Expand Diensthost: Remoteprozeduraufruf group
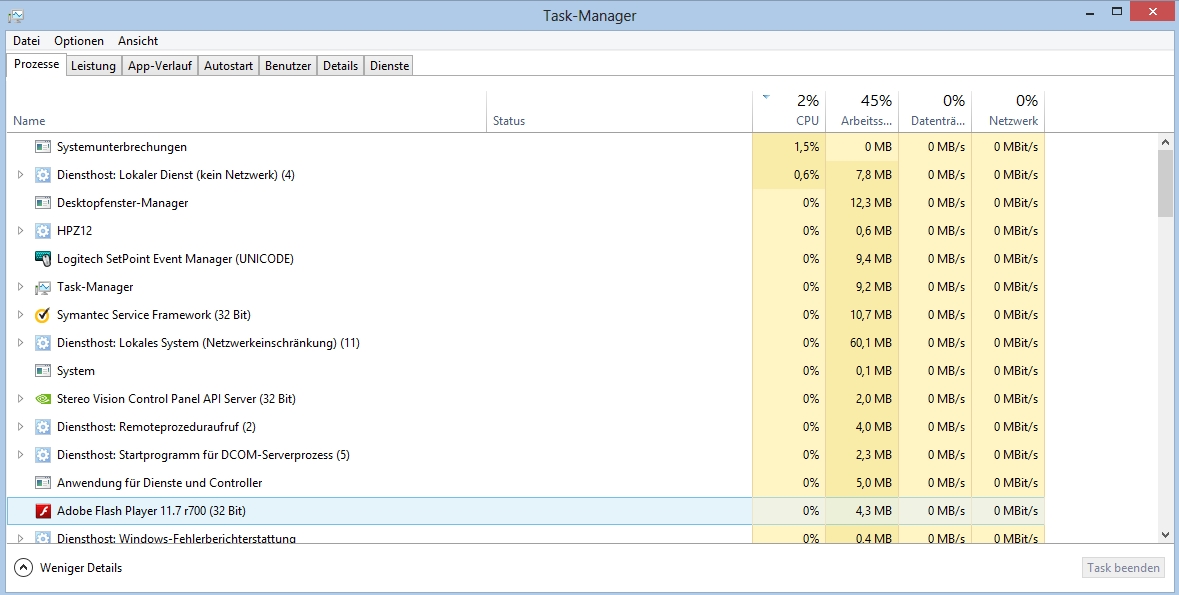The width and height of the screenshot is (1179, 595). coord(20,427)
